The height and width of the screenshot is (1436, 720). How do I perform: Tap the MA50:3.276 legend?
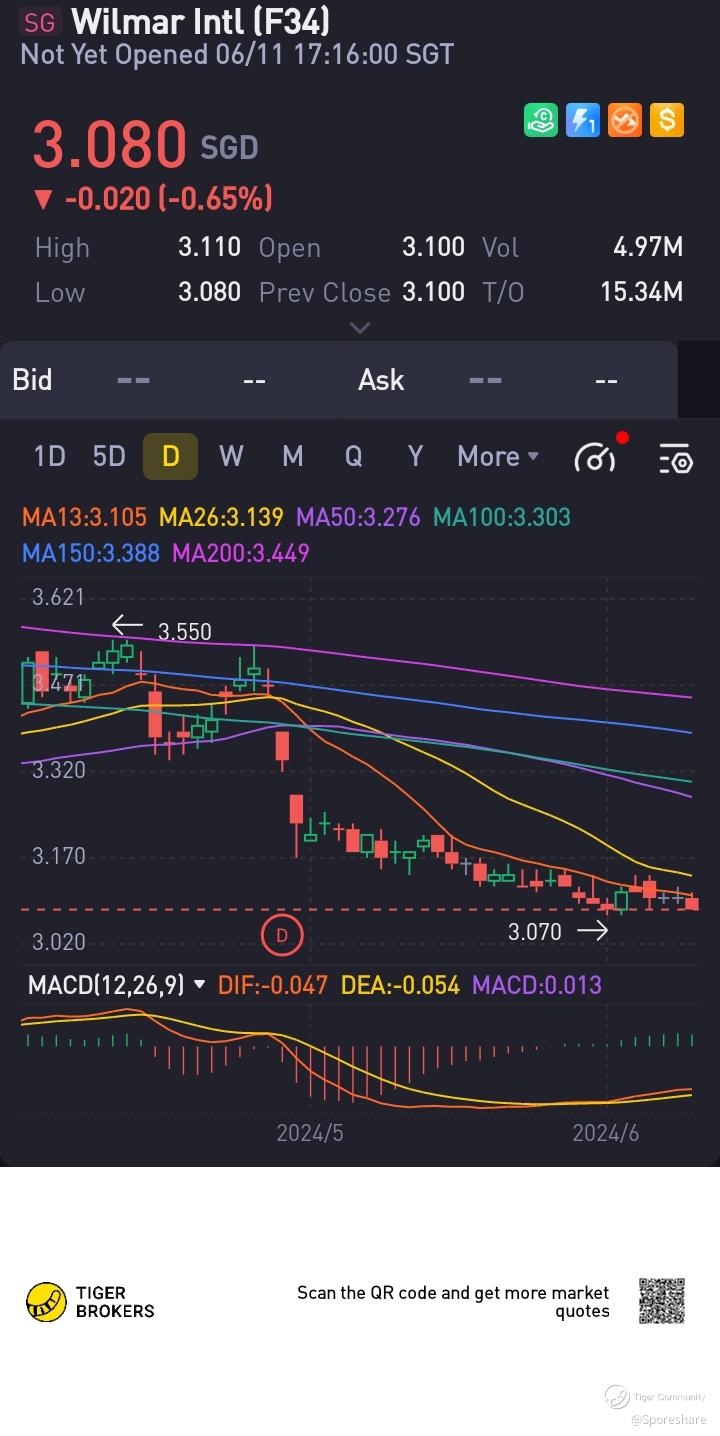click(359, 517)
